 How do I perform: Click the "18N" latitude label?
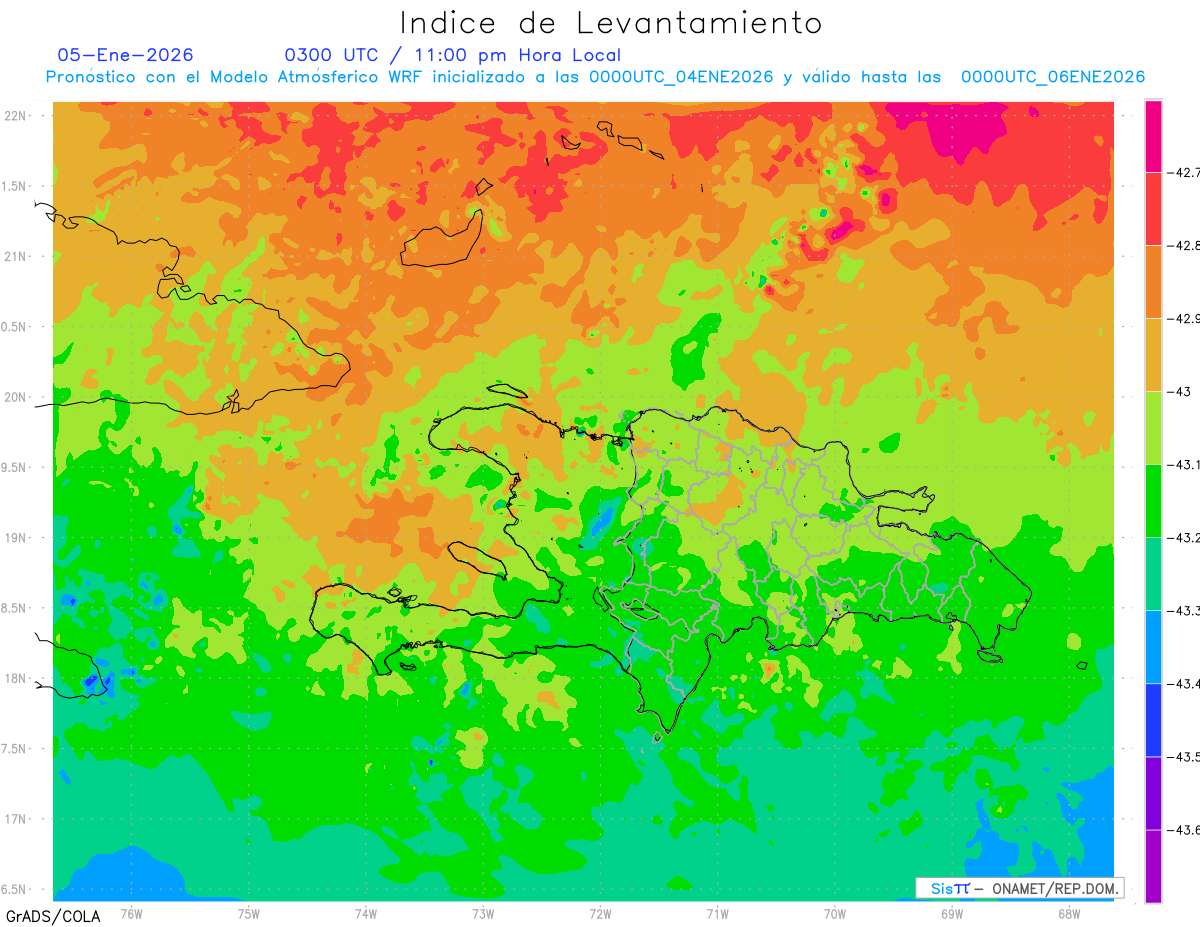17,679
